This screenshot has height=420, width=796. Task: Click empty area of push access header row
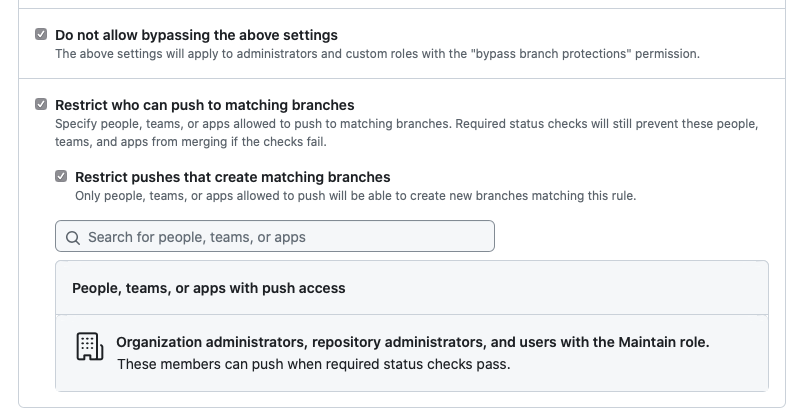click(558, 288)
